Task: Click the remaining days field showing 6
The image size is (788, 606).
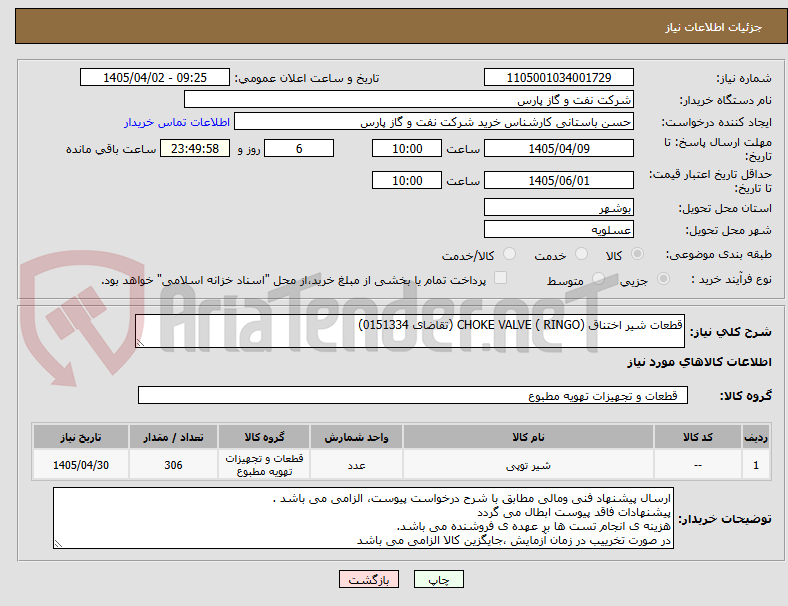Action: [299, 148]
